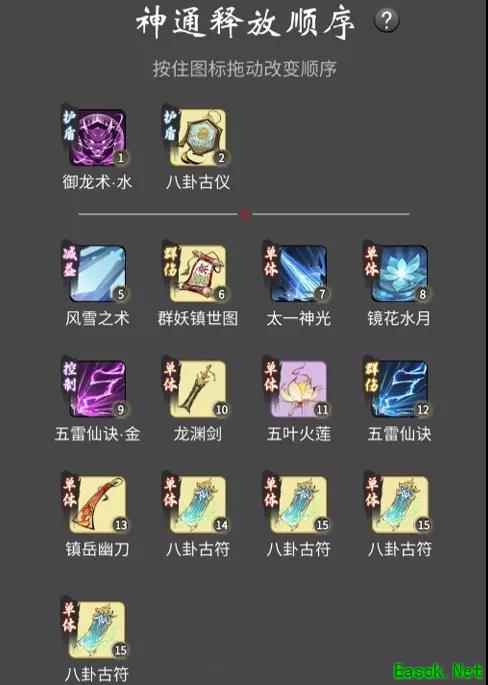This screenshot has width=488, height=685.
Task: Click the 龙渊剑 sword icon
Action: 198,389
